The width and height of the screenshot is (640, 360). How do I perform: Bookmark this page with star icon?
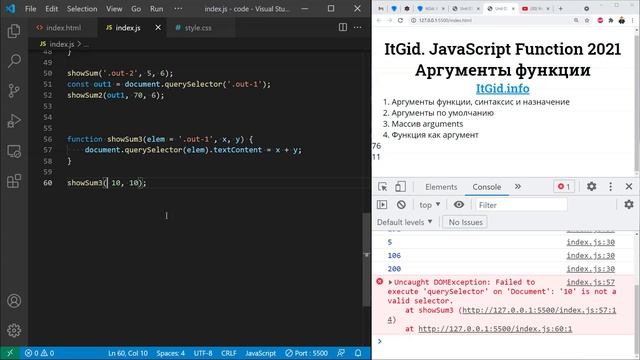click(587, 20)
